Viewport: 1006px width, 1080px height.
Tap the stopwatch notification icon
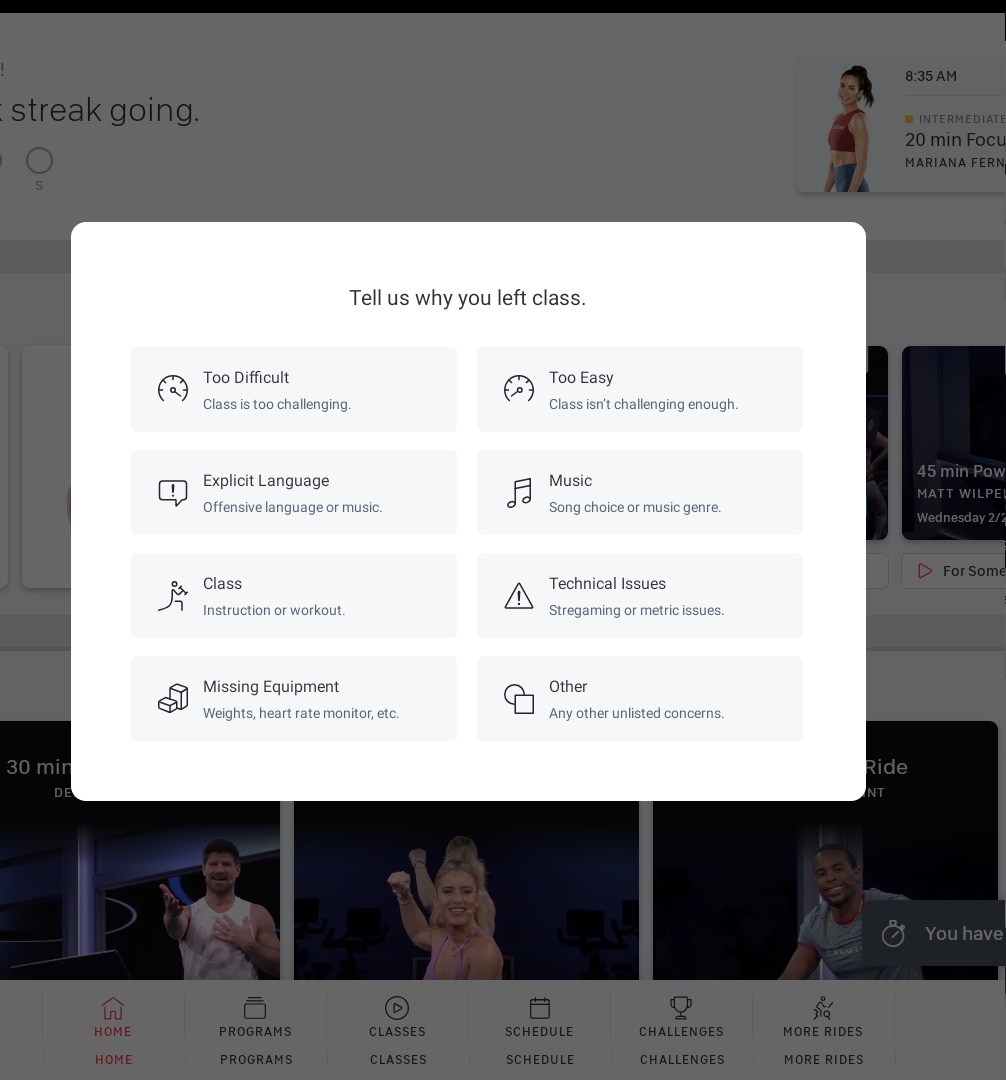coord(893,934)
